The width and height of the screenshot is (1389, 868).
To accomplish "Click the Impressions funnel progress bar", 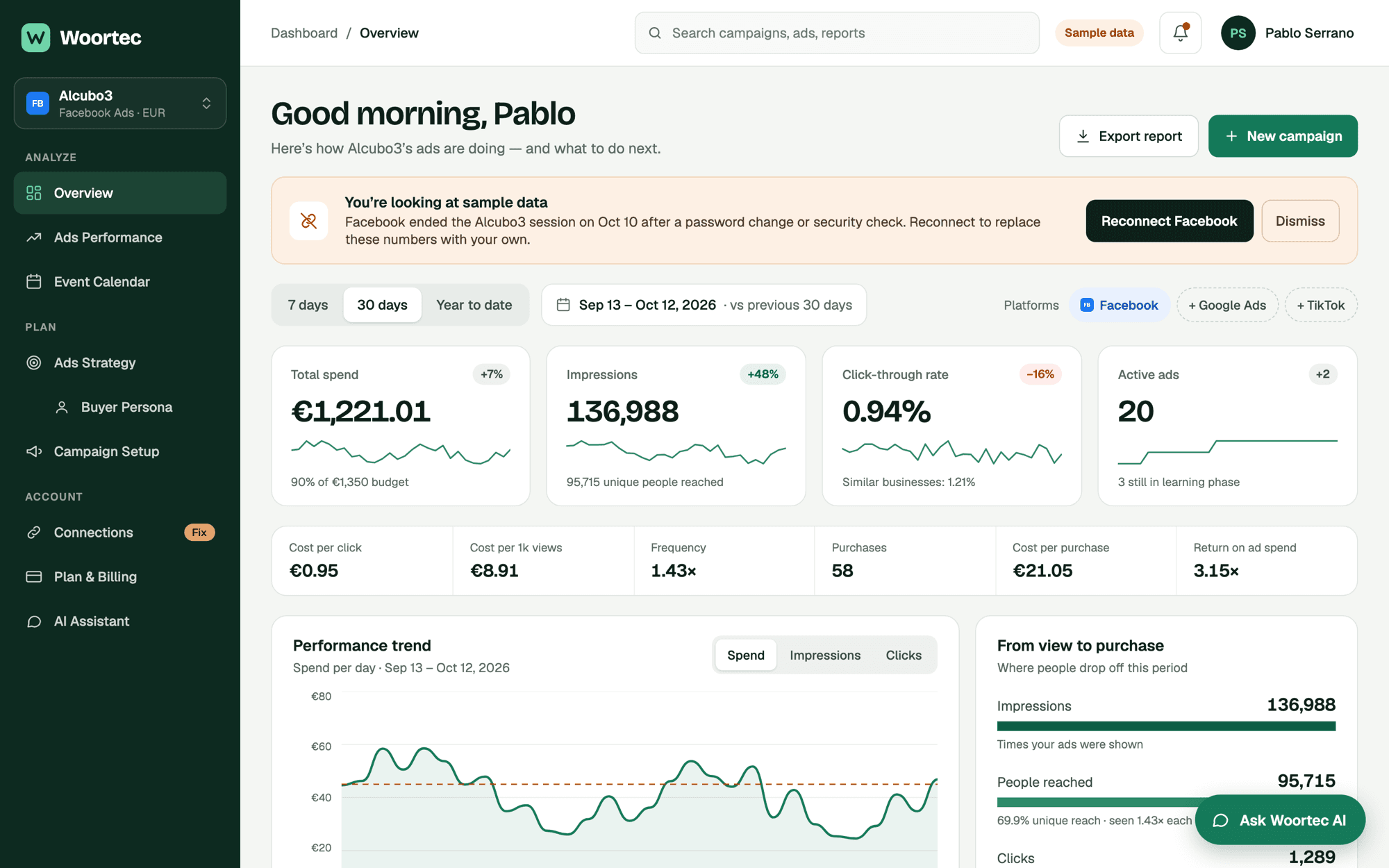I will 1166,726.
